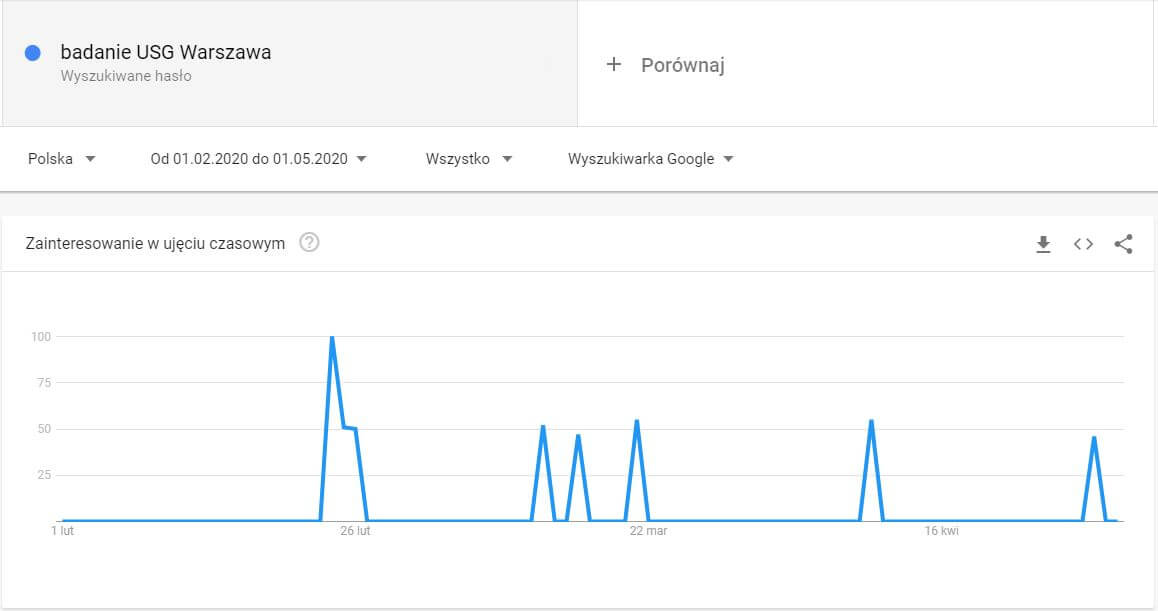
Task: Click the 16 kwi x-axis label
Action: click(942, 531)
